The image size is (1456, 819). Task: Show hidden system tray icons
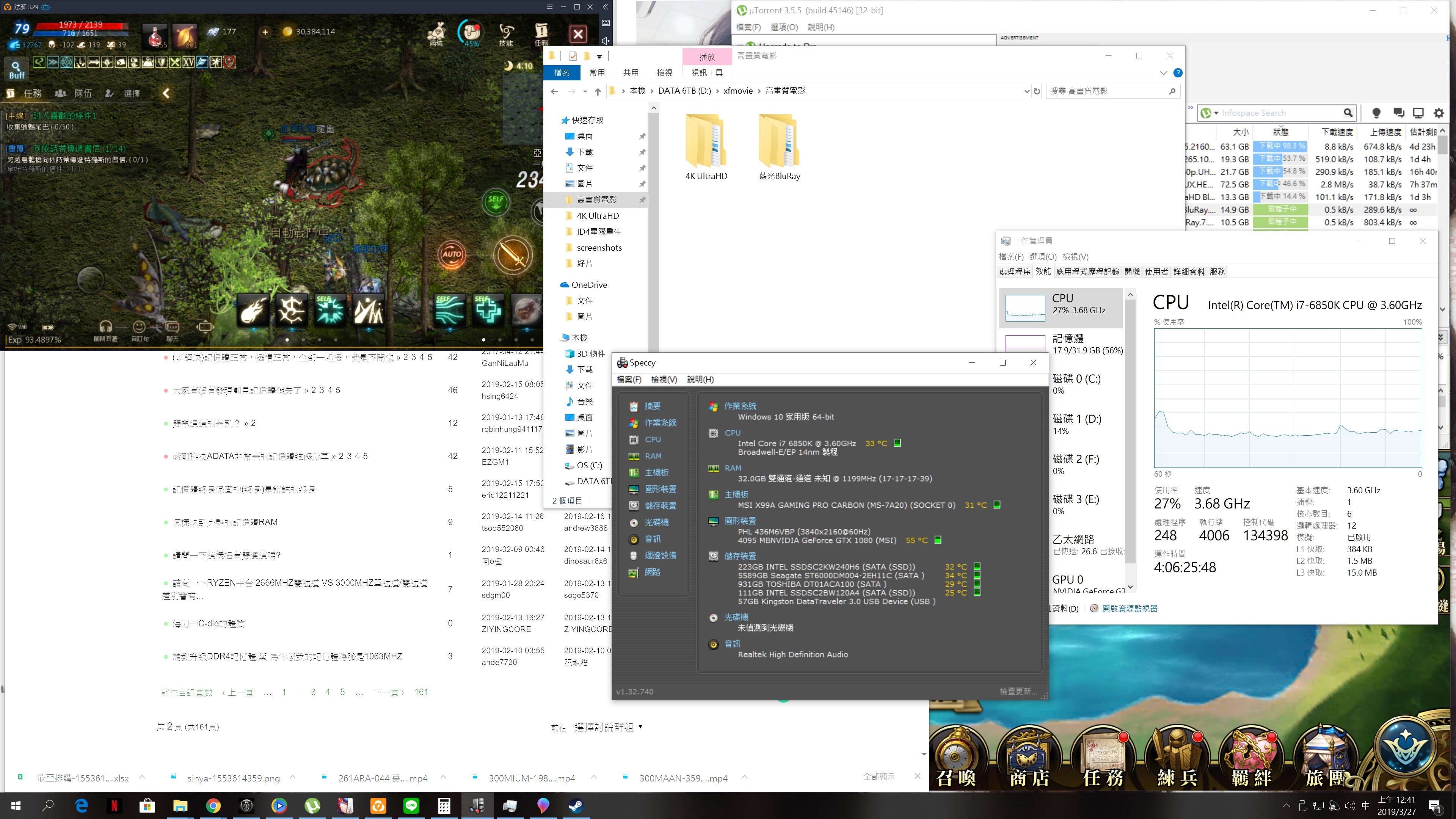tap(1287, 805)
